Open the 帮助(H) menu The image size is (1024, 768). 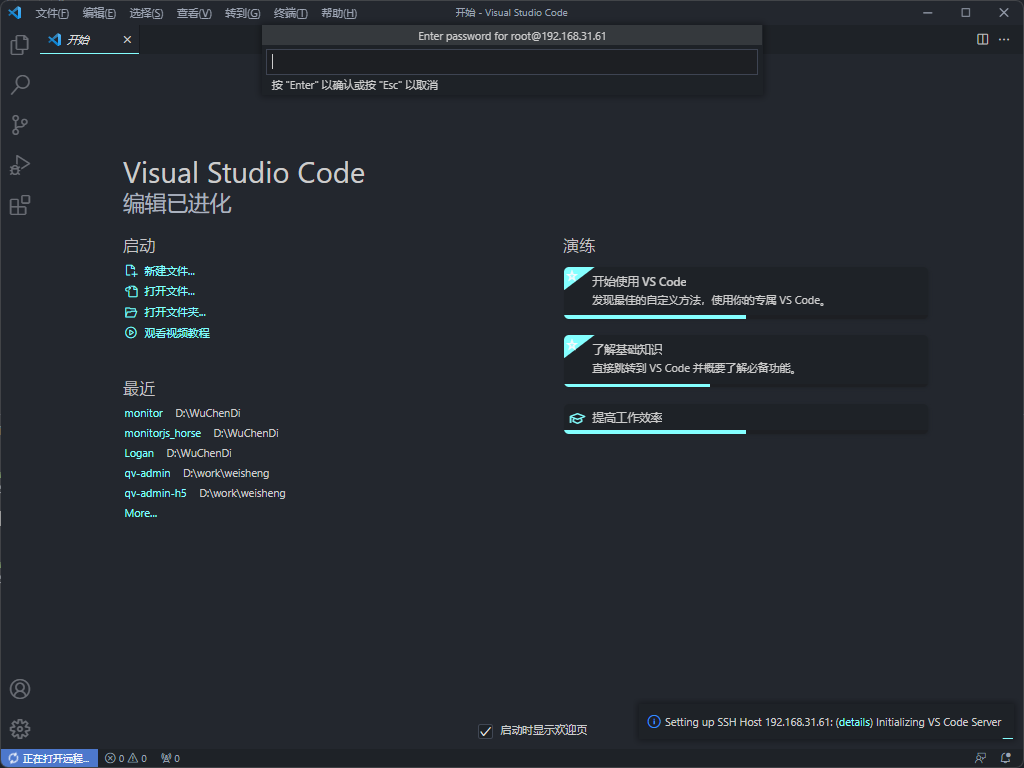click(339, 13)
